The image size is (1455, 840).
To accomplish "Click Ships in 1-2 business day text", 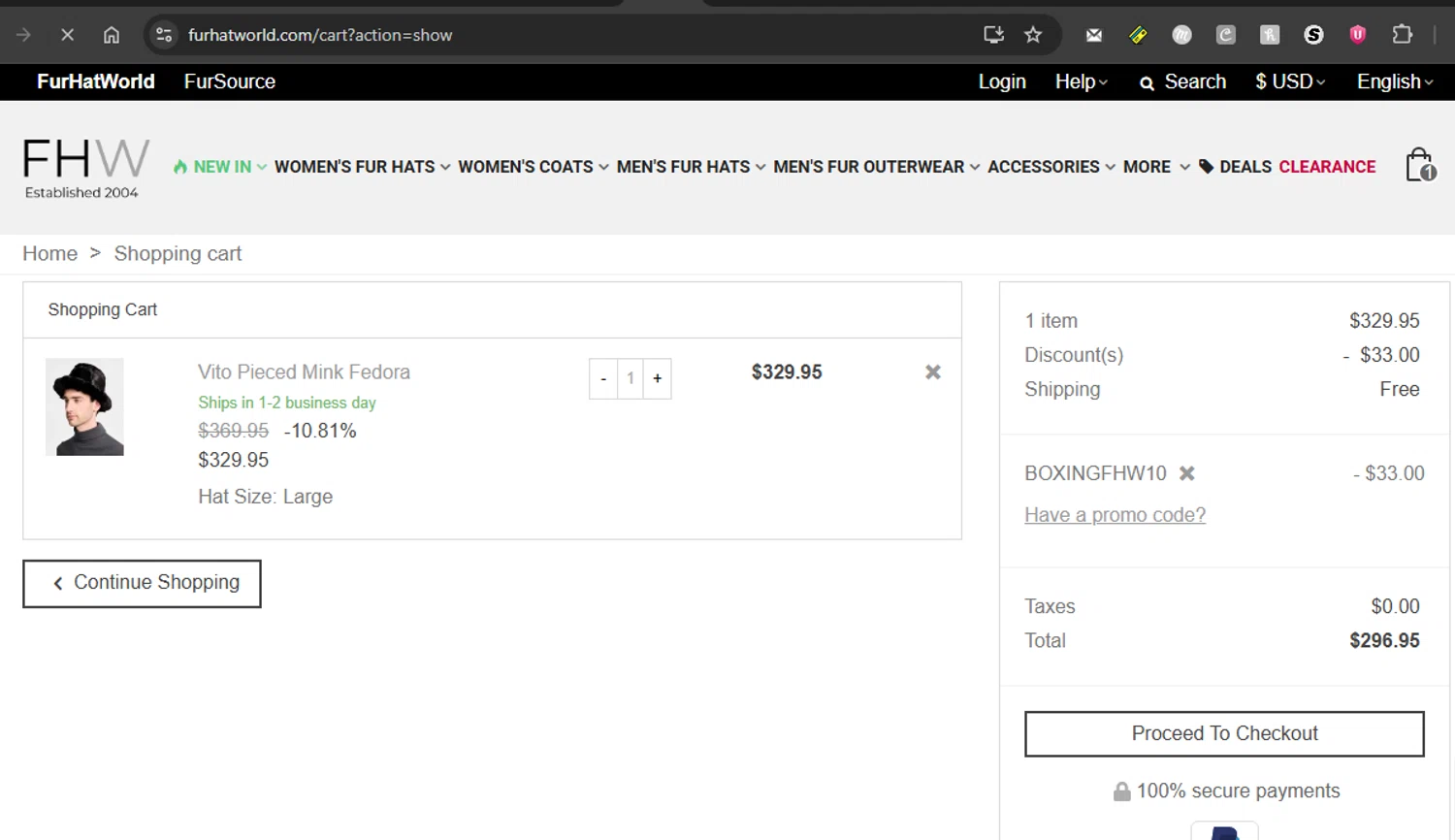I will 287,403.
